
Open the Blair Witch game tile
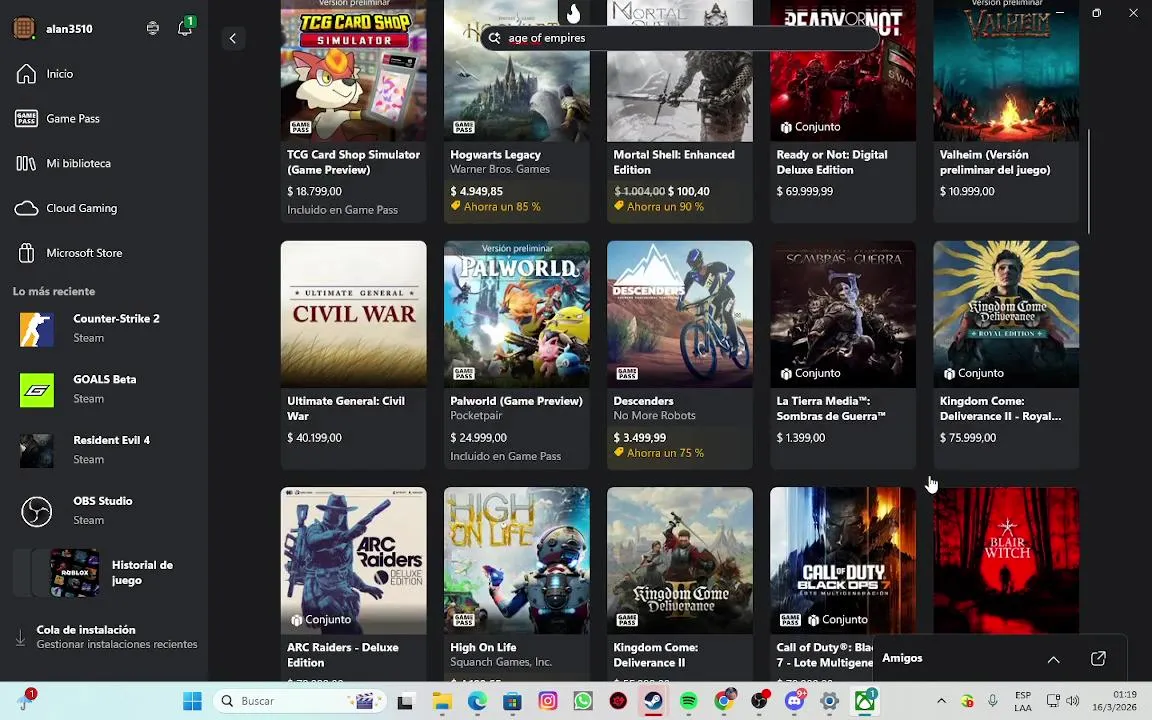(1006, 560)
